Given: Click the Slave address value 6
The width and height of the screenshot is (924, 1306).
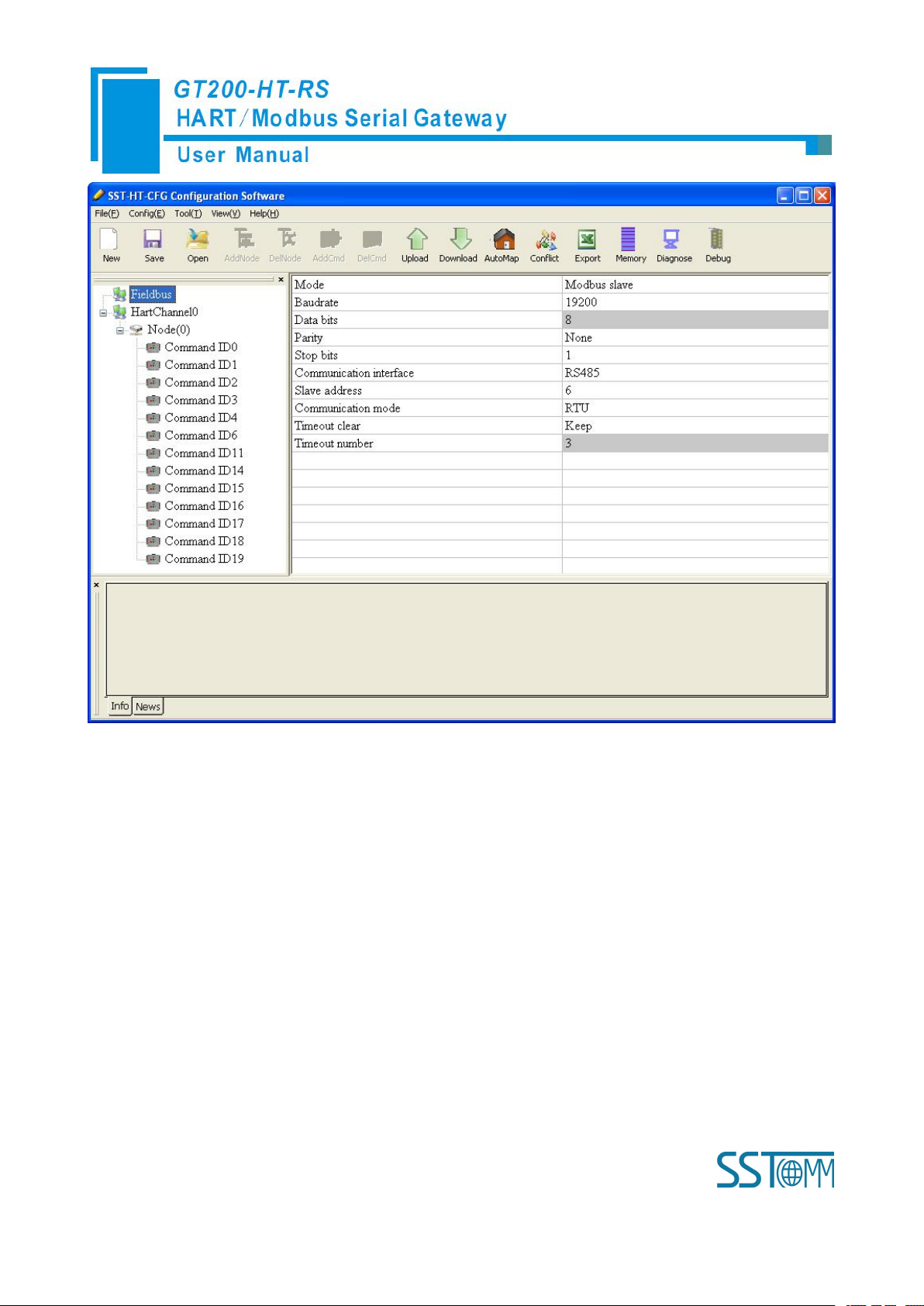Looking at the screenshot, I should [x=695, y=391].
